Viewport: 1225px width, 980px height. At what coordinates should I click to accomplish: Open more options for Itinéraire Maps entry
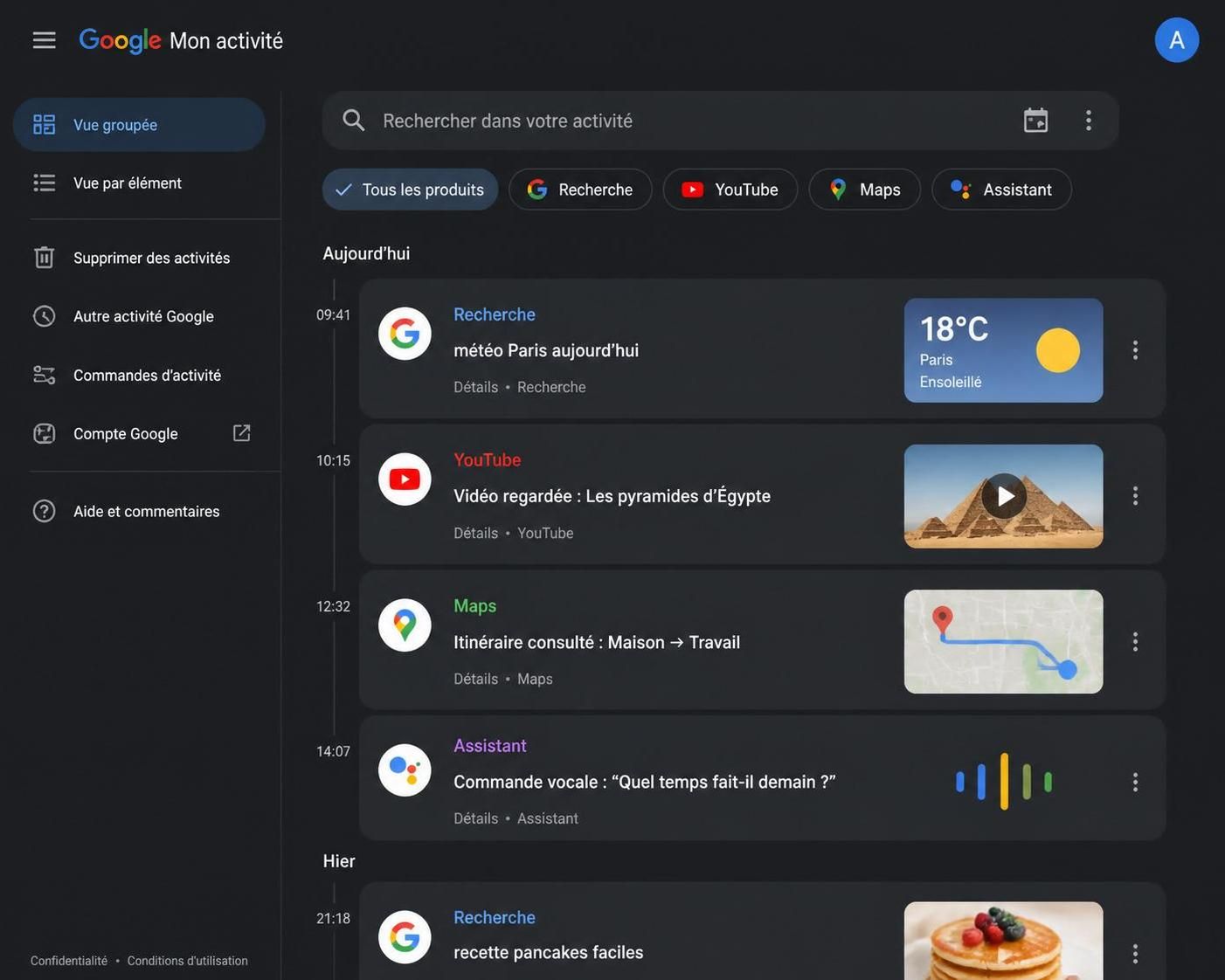[x=1135, y=642]
